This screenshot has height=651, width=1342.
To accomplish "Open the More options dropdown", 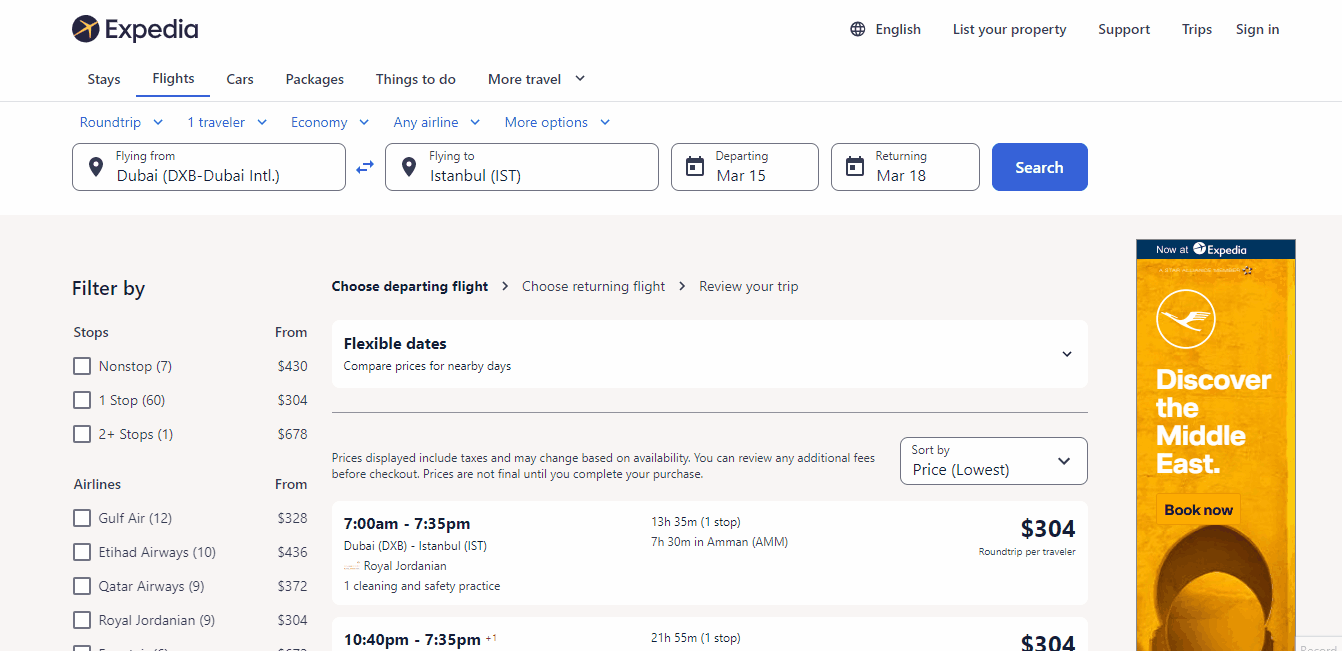I will [557, 122].
